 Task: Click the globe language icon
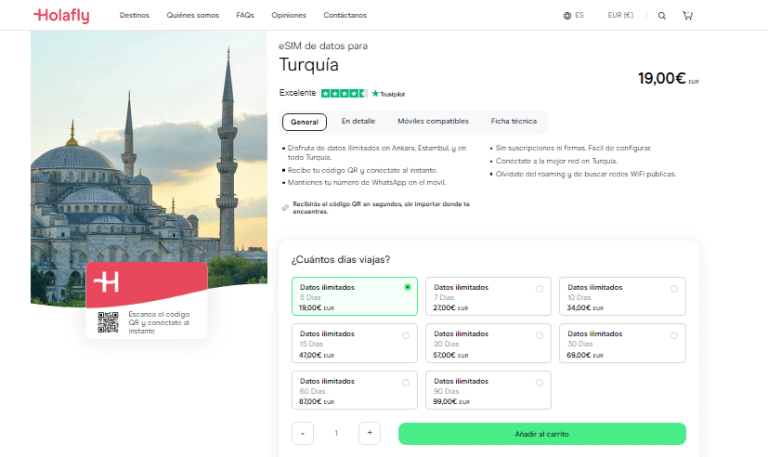tap(567, 16)
